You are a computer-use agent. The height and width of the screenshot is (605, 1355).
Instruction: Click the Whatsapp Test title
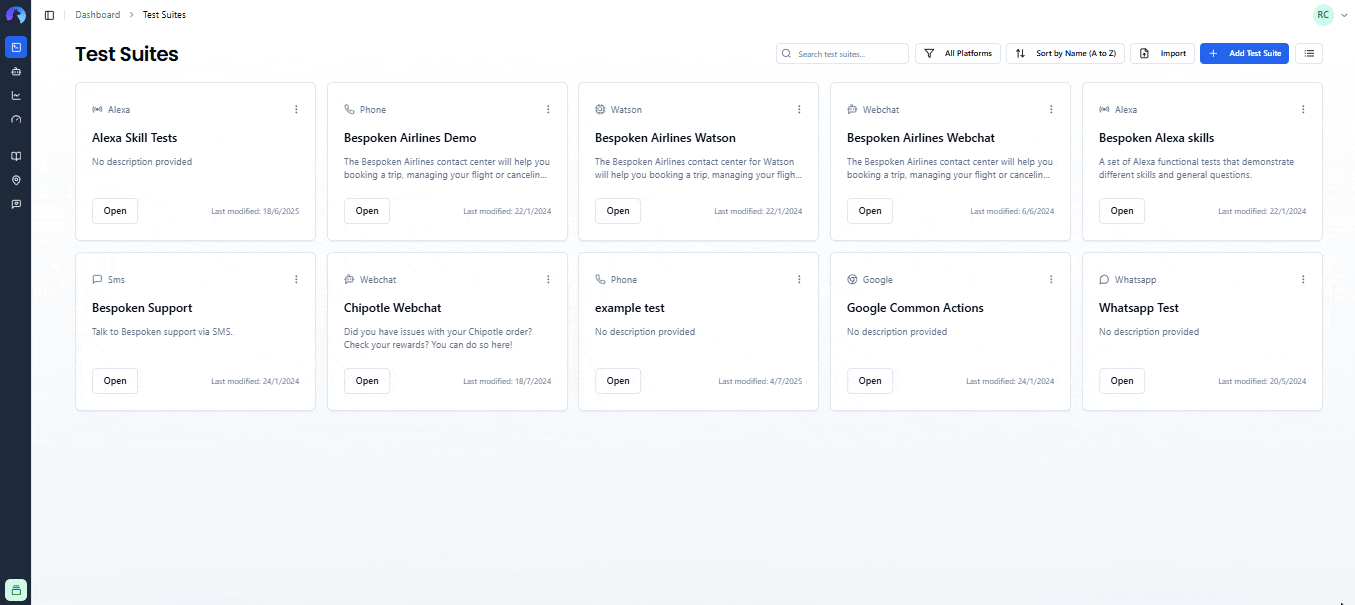(1139, 308)
